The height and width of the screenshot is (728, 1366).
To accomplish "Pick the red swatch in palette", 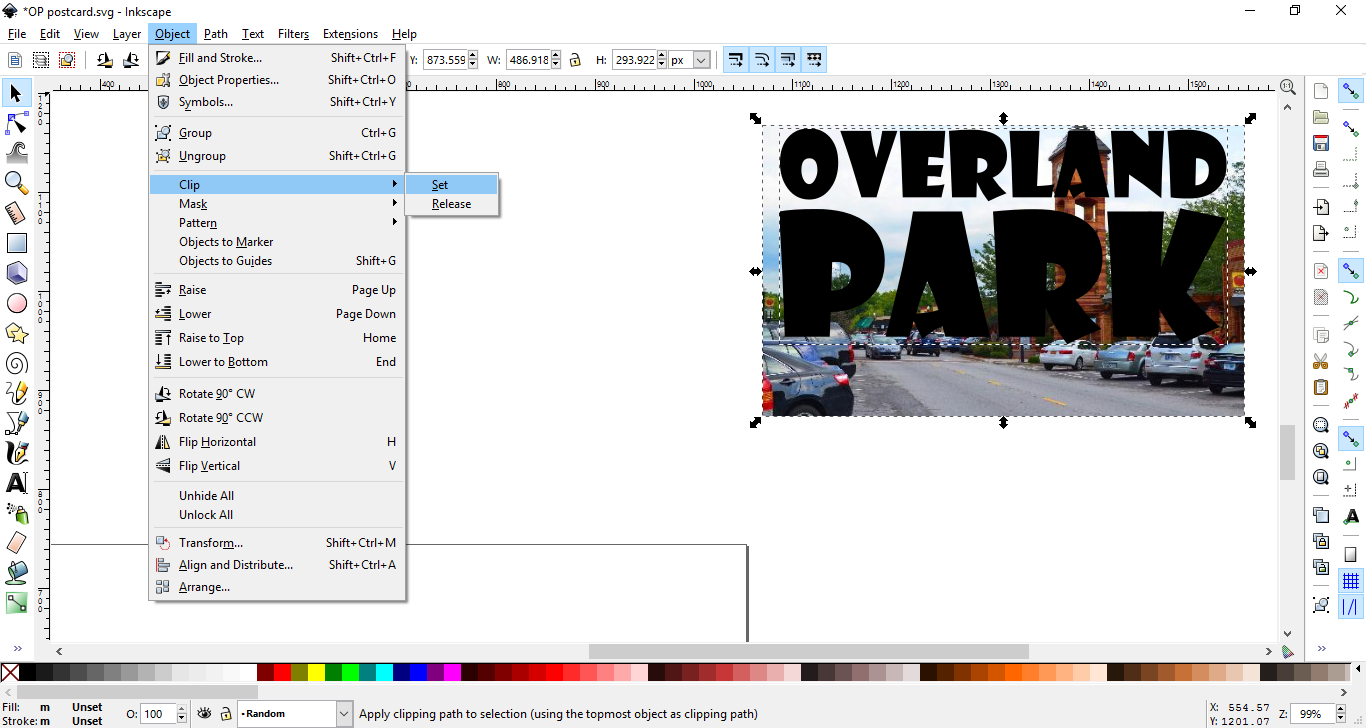I will pyautogui.click(x=282, y=673).
